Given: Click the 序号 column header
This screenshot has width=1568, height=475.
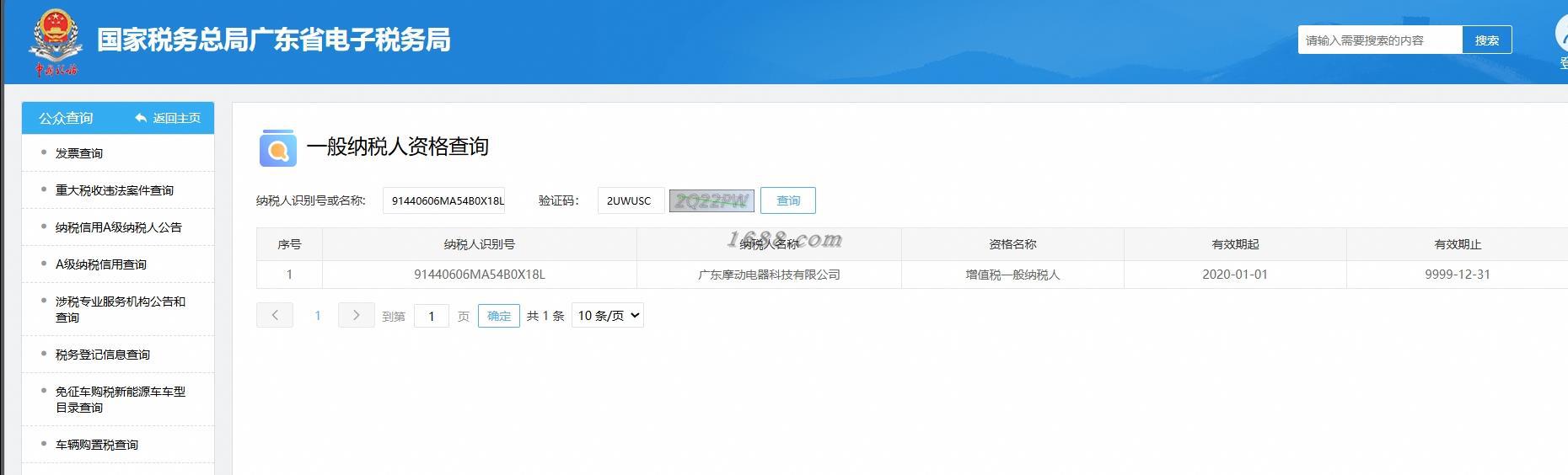Looking at the screenshot, I should pos(289,244).
